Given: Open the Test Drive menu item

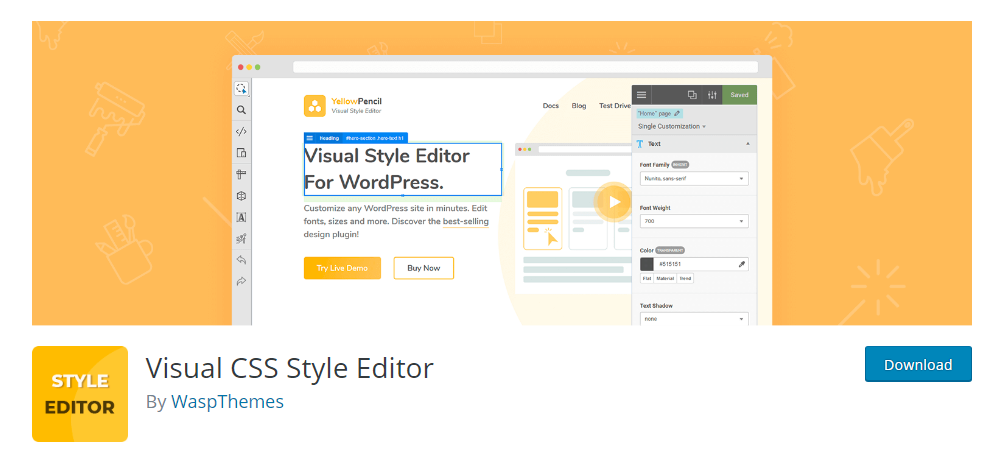Looking at the screenshot, I should pos(615,106).
